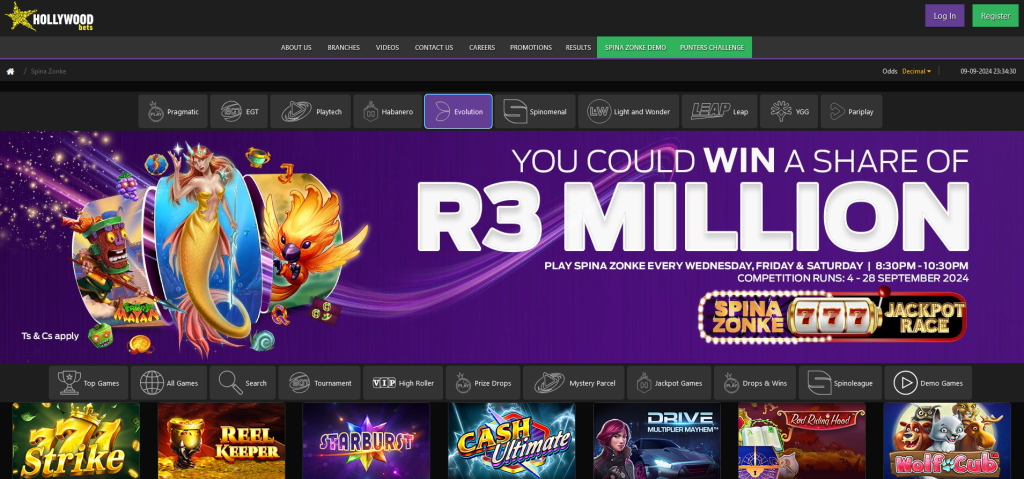Viewport: 1024px width, 479px height.
Task: Launch the Cash Ultimate game thumbnail
Action: coord(511,440)
